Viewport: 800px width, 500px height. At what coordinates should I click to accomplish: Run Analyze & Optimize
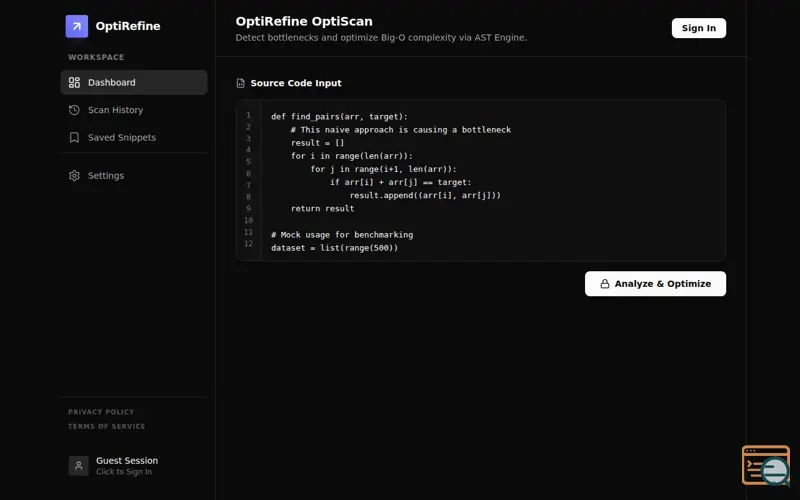655,284
